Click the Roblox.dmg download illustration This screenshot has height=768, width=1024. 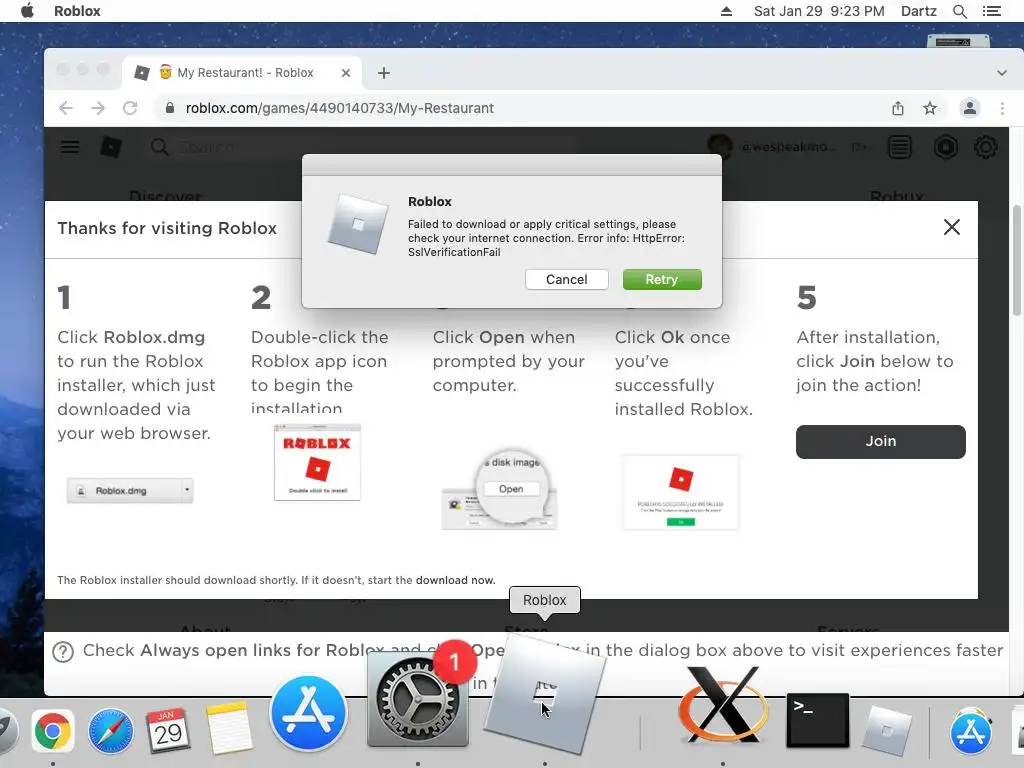(x=130, y=490)
